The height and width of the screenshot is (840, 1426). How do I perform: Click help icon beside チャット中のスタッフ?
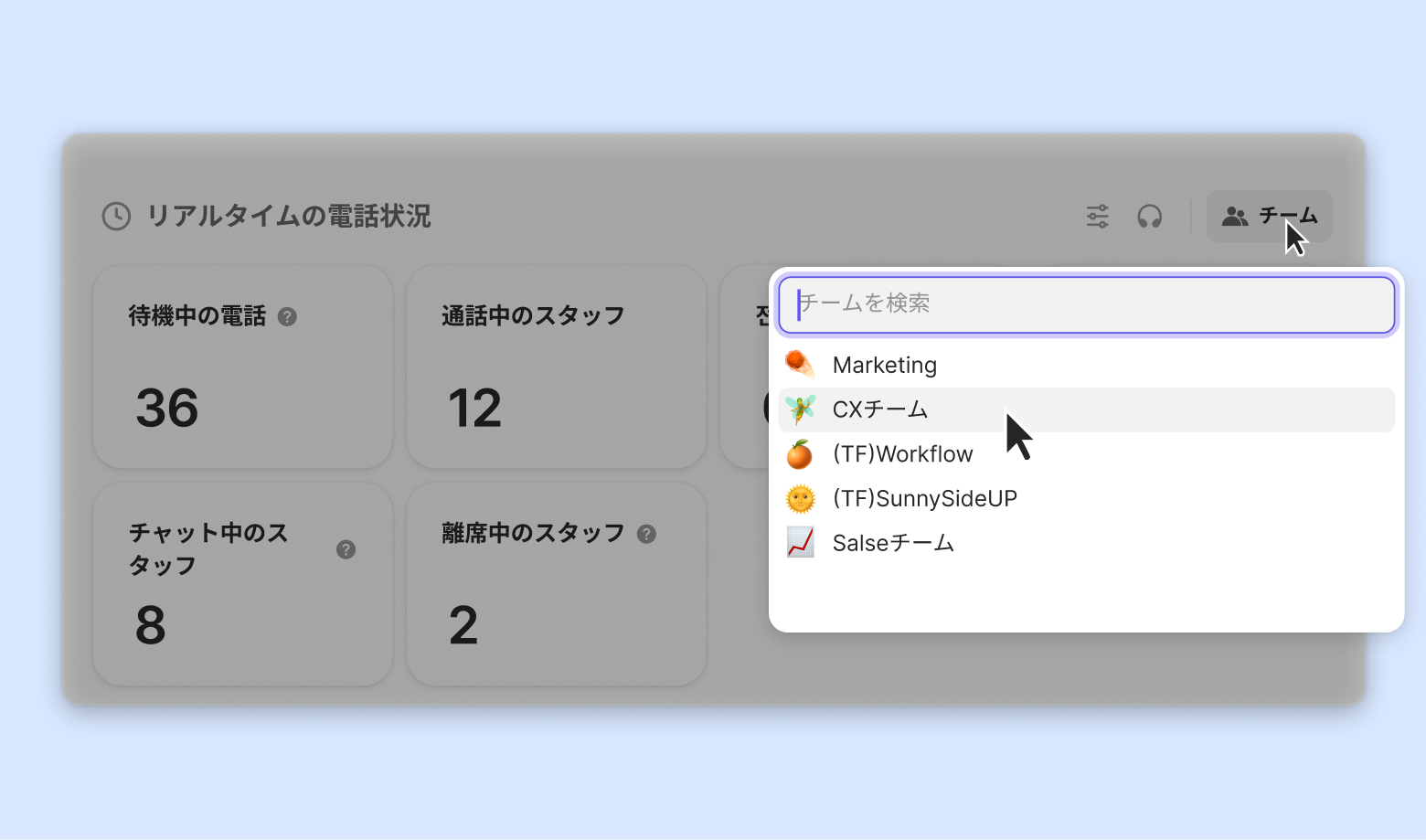pyautogui.click(x=346, y=549)
